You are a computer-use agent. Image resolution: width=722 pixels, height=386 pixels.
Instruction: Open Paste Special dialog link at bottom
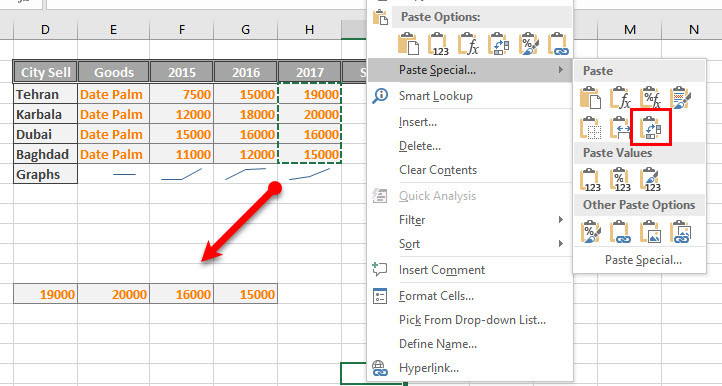point(643,260)
